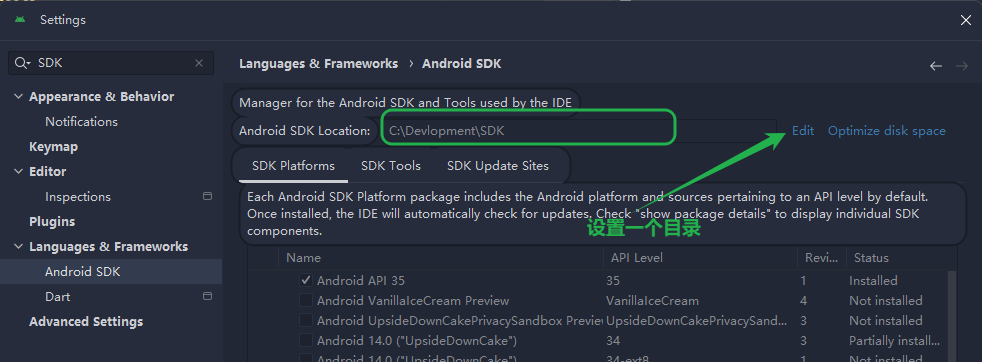The width and height of the screenshot is (982, 362).
Task: Open SDK Update Sites tab
Action: pos(498,166)
